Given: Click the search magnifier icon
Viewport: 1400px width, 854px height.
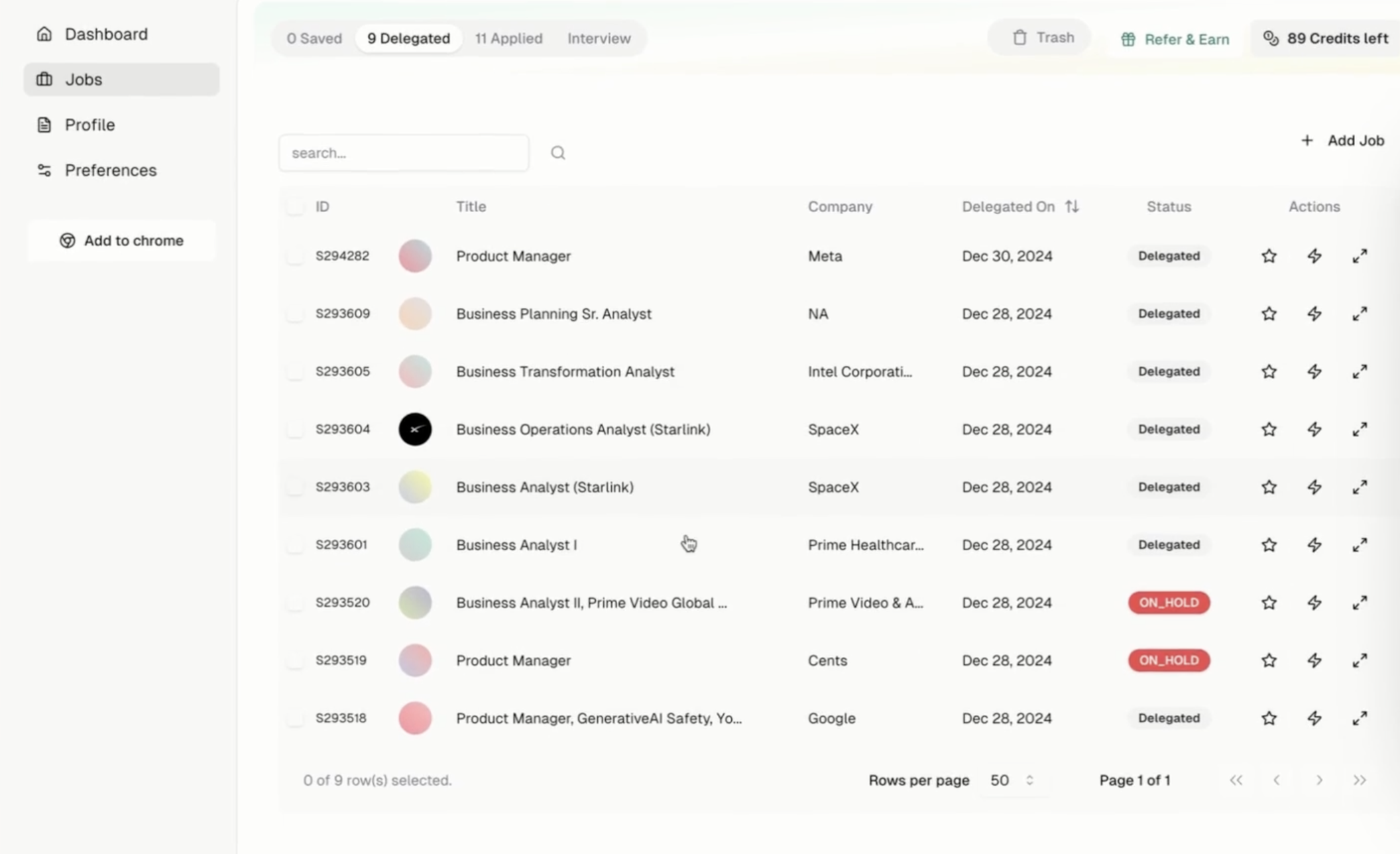Looking at the screenshot, I should [x=557, y=152].
